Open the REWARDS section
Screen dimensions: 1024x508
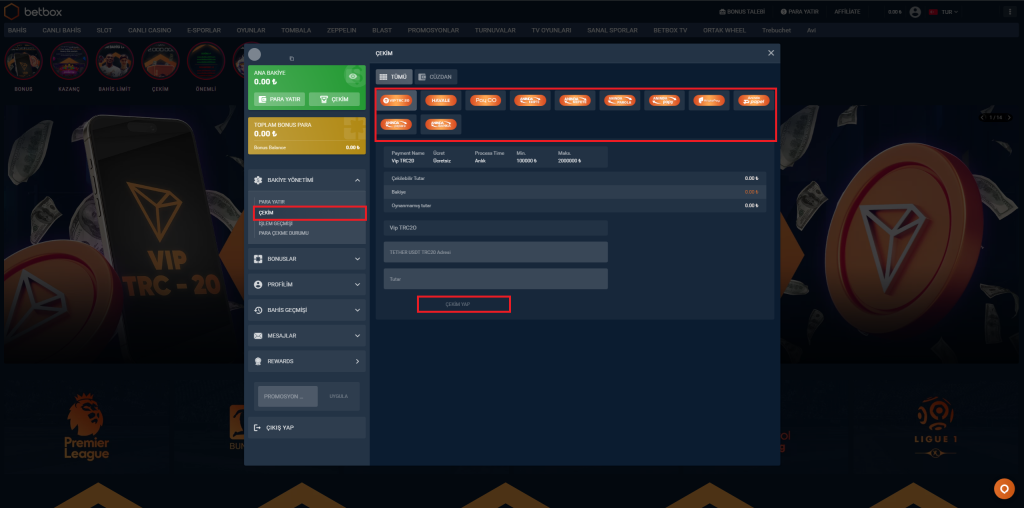click(x=307, y=361)
